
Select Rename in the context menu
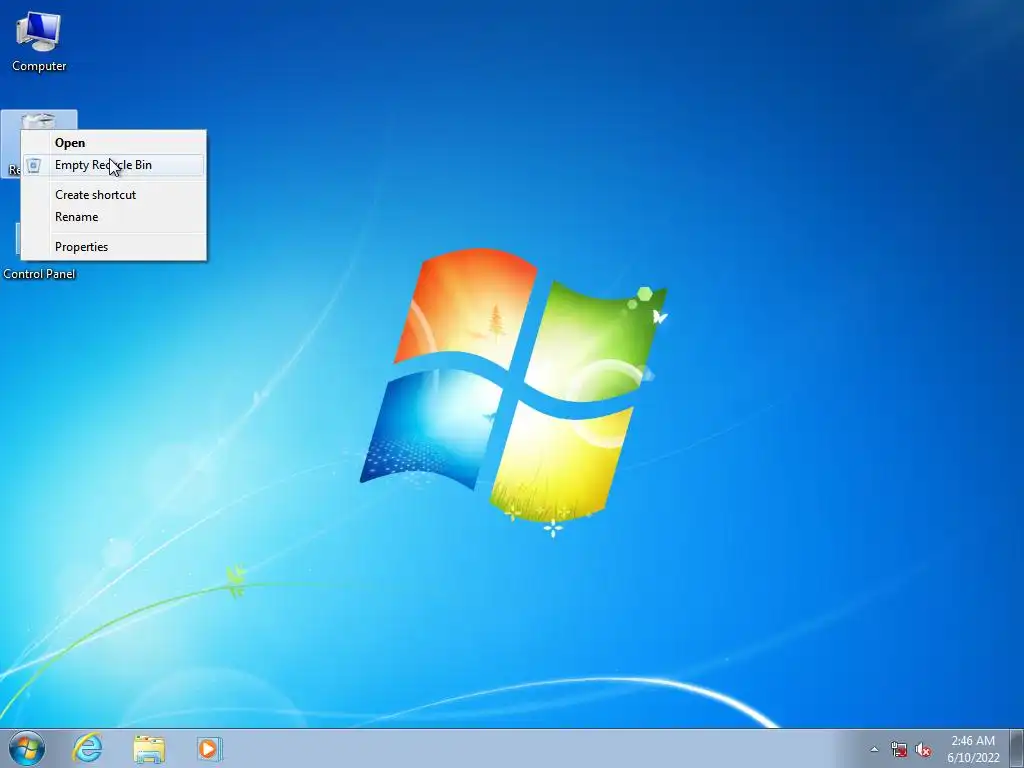(x=114, y=217)
